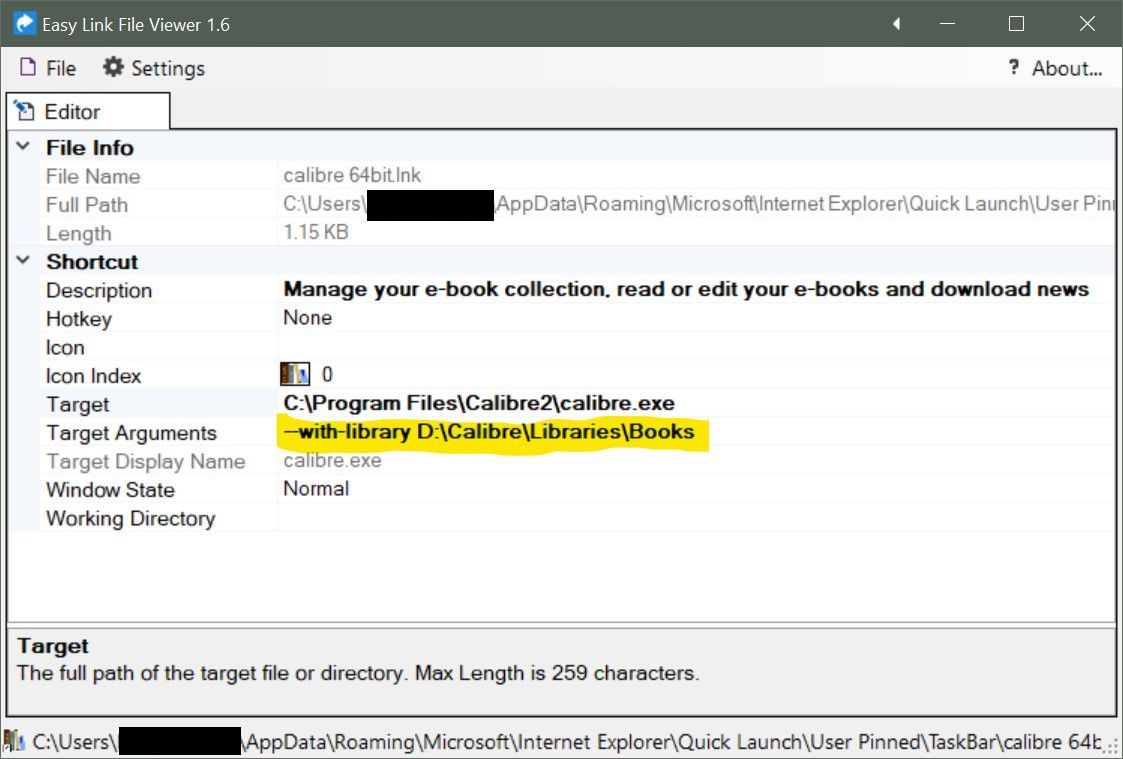Select the Hotkey row label
The image size is (1123, 759).
click(x=79, y=319)
